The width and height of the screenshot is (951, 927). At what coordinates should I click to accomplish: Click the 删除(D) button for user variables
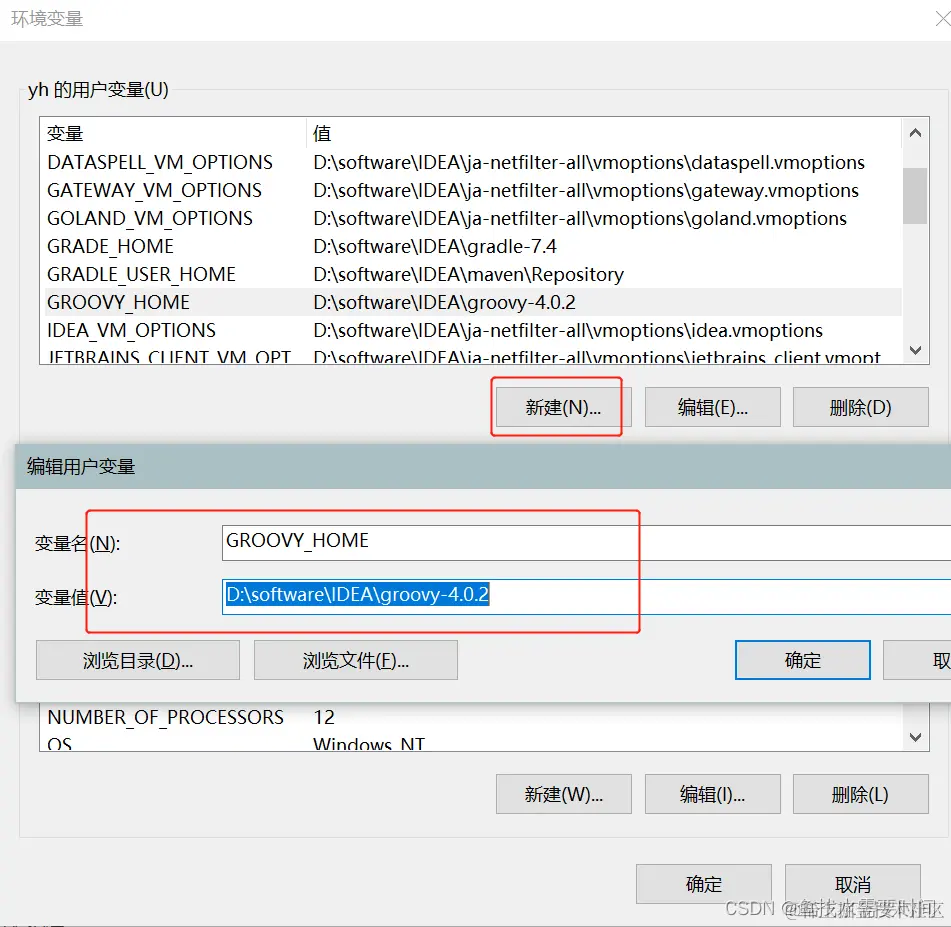pyautogui.click(x=861, y=407)
